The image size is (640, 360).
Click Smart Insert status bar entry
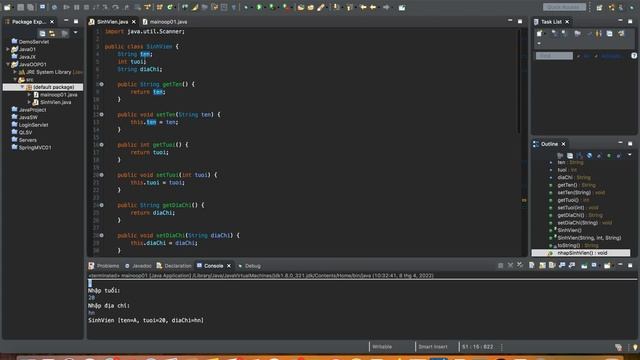(x=433, y=347)
